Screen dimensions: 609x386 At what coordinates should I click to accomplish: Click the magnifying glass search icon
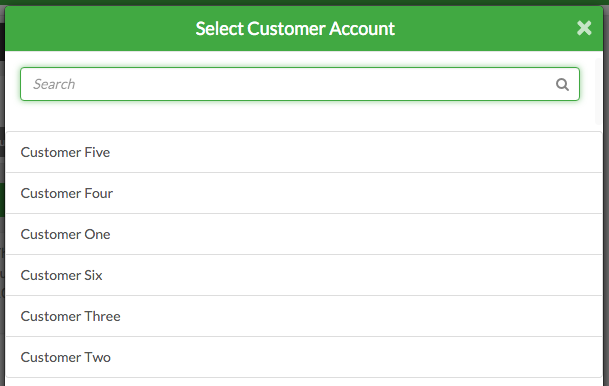(x=562, y=84)
